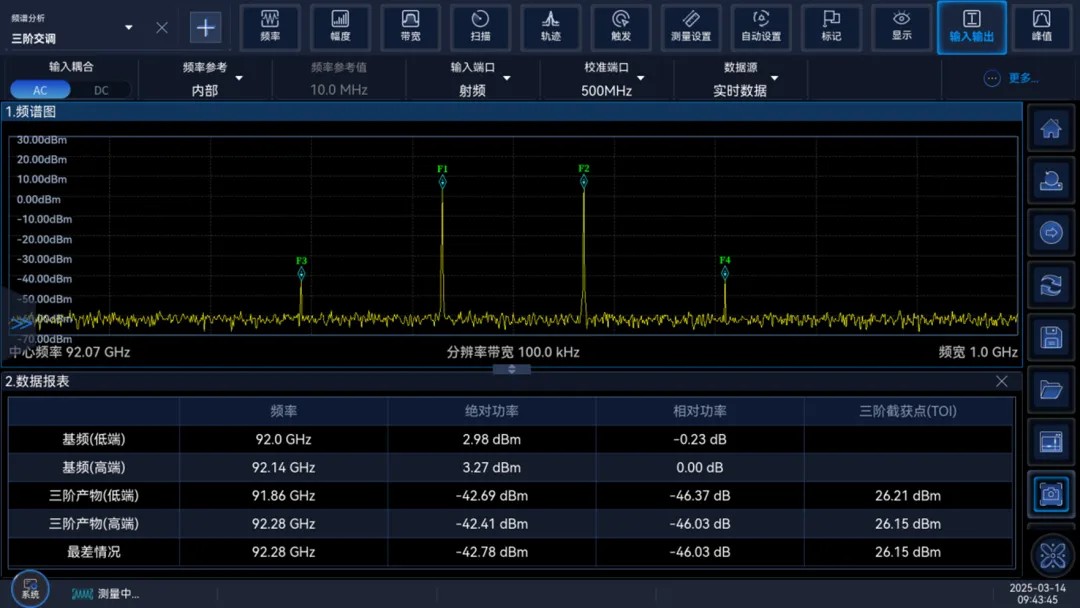Open the 频率 (Frequency) settings

point(270,27)
